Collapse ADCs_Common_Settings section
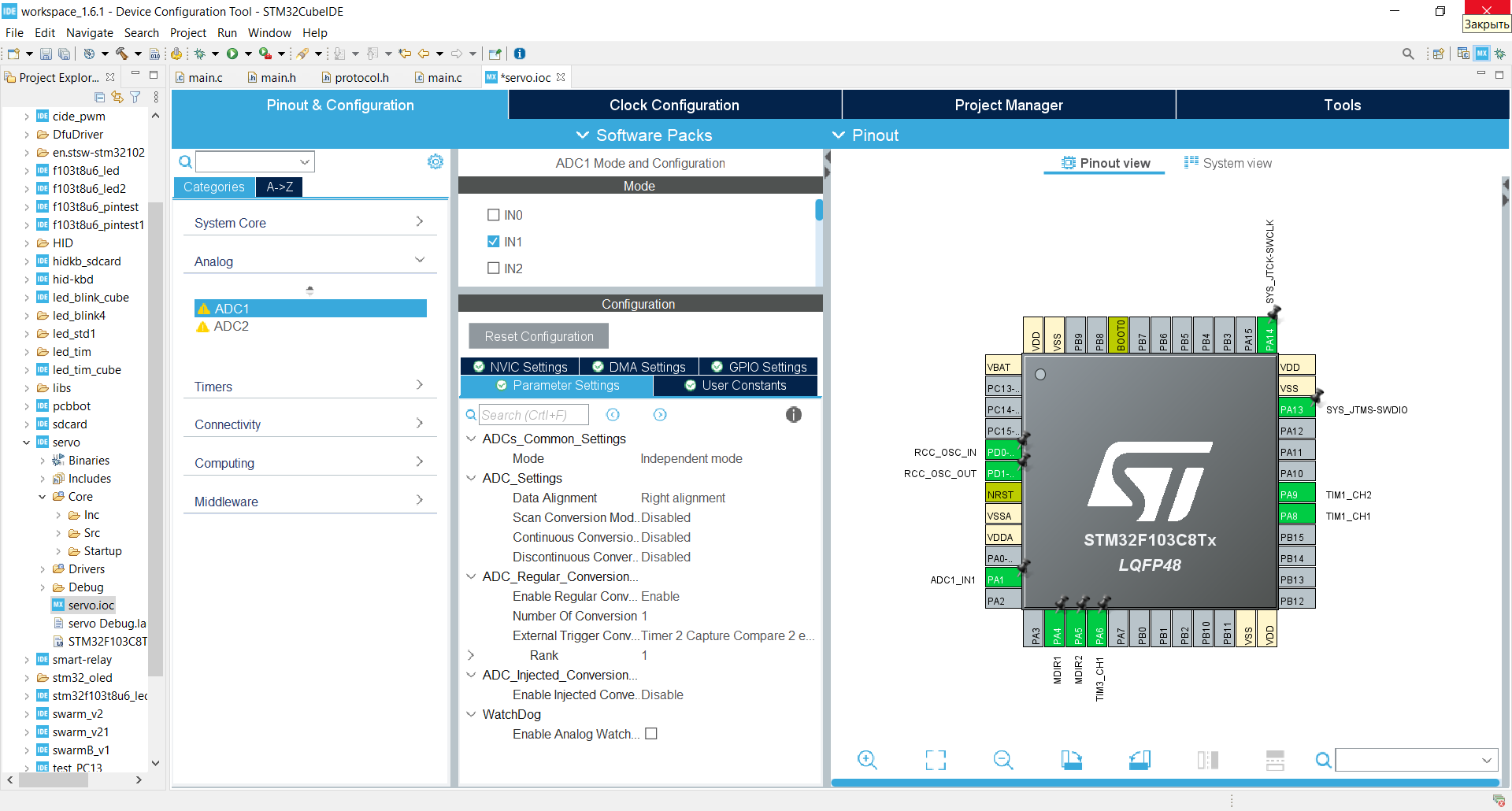 pos(471,439)
